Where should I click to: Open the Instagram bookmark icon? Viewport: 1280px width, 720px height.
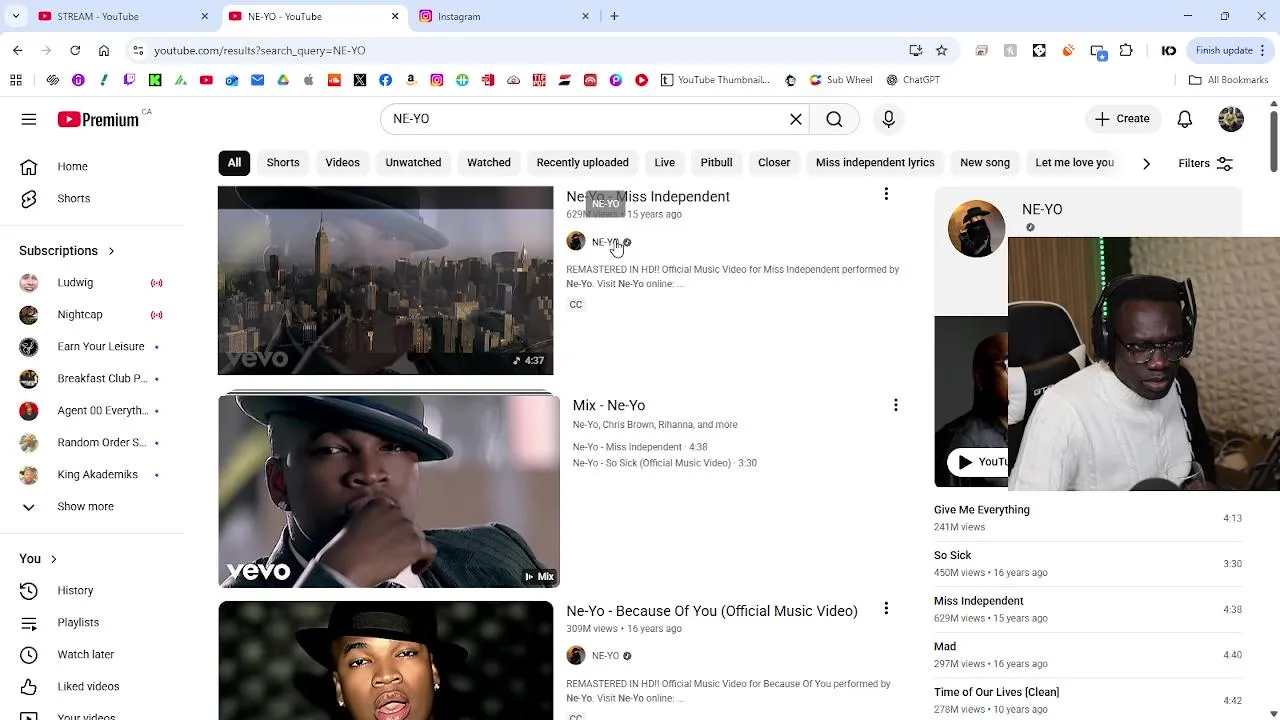pyautogui.click(x=437, y=80)
